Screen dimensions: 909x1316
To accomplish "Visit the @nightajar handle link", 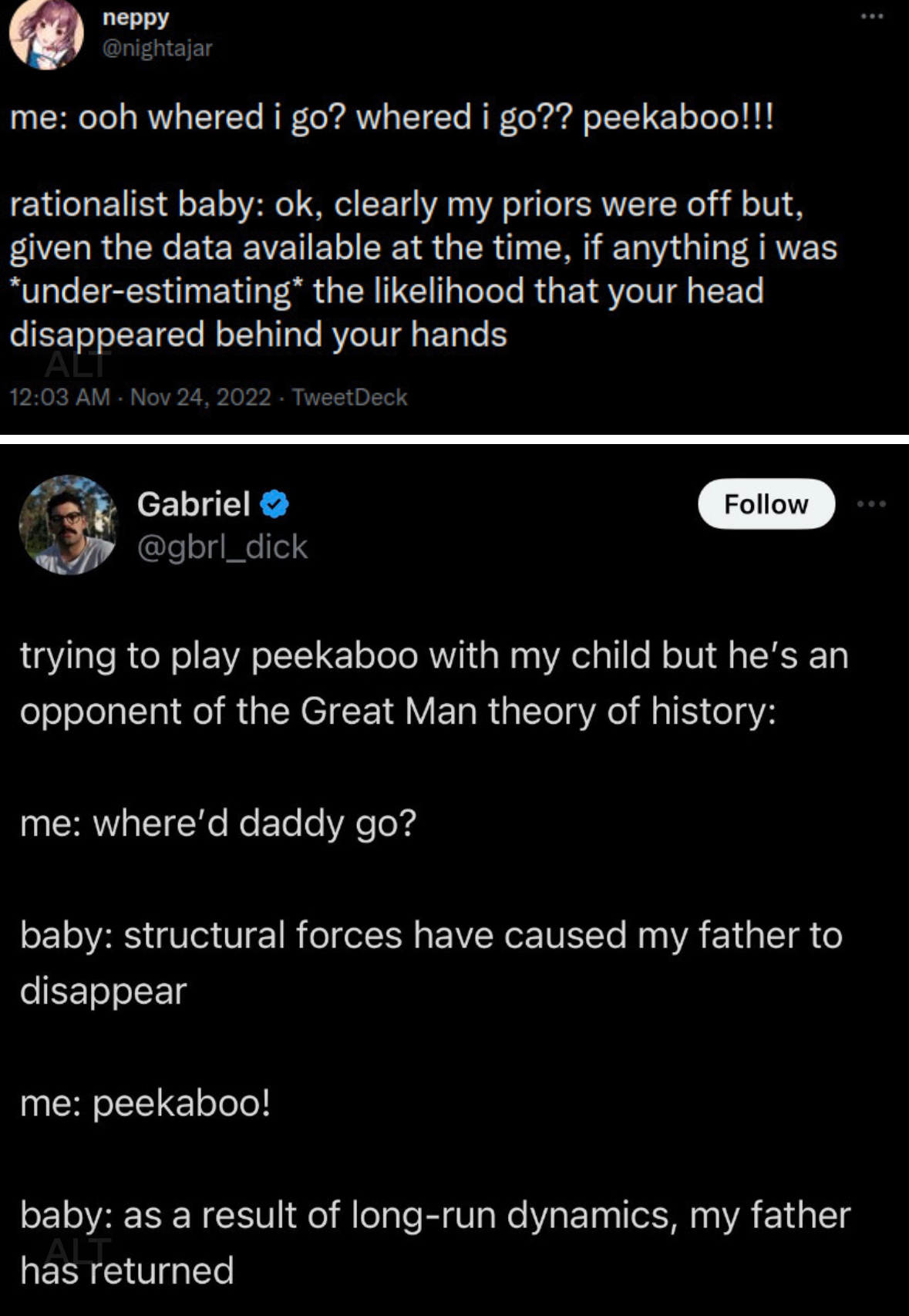I will click(x=157, y=48).
